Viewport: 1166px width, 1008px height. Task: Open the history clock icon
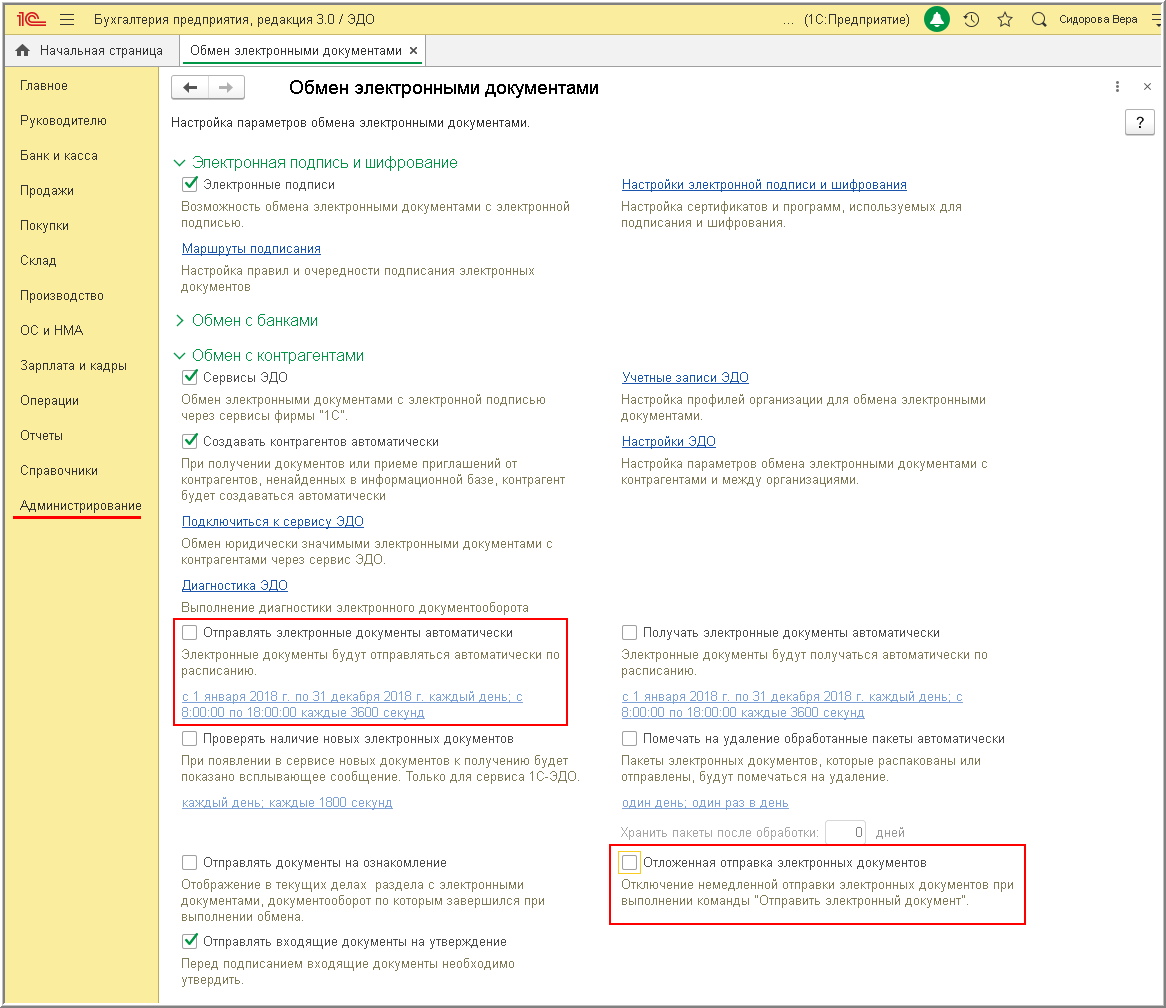click(x=971, y=20)
